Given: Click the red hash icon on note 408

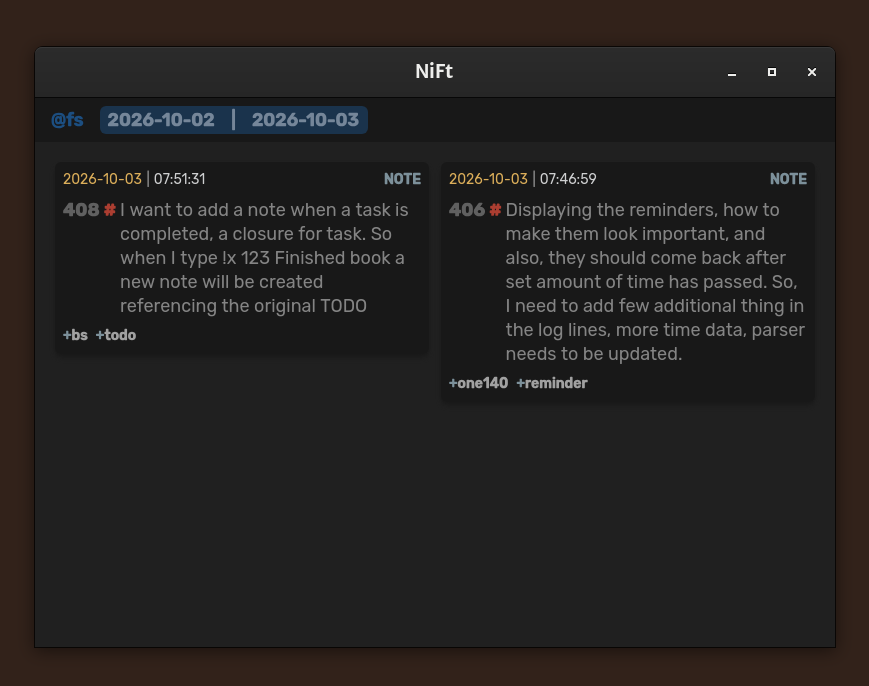Looking at the screenshot, I should pyautogui.click(x=110, y=210).
